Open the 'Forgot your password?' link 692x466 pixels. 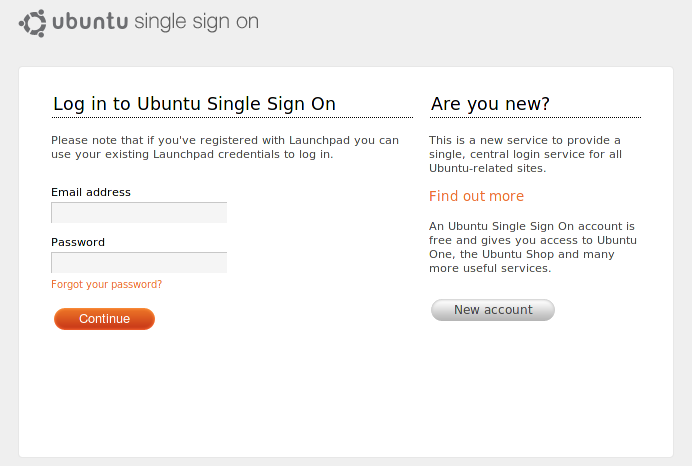pos(106,284)
